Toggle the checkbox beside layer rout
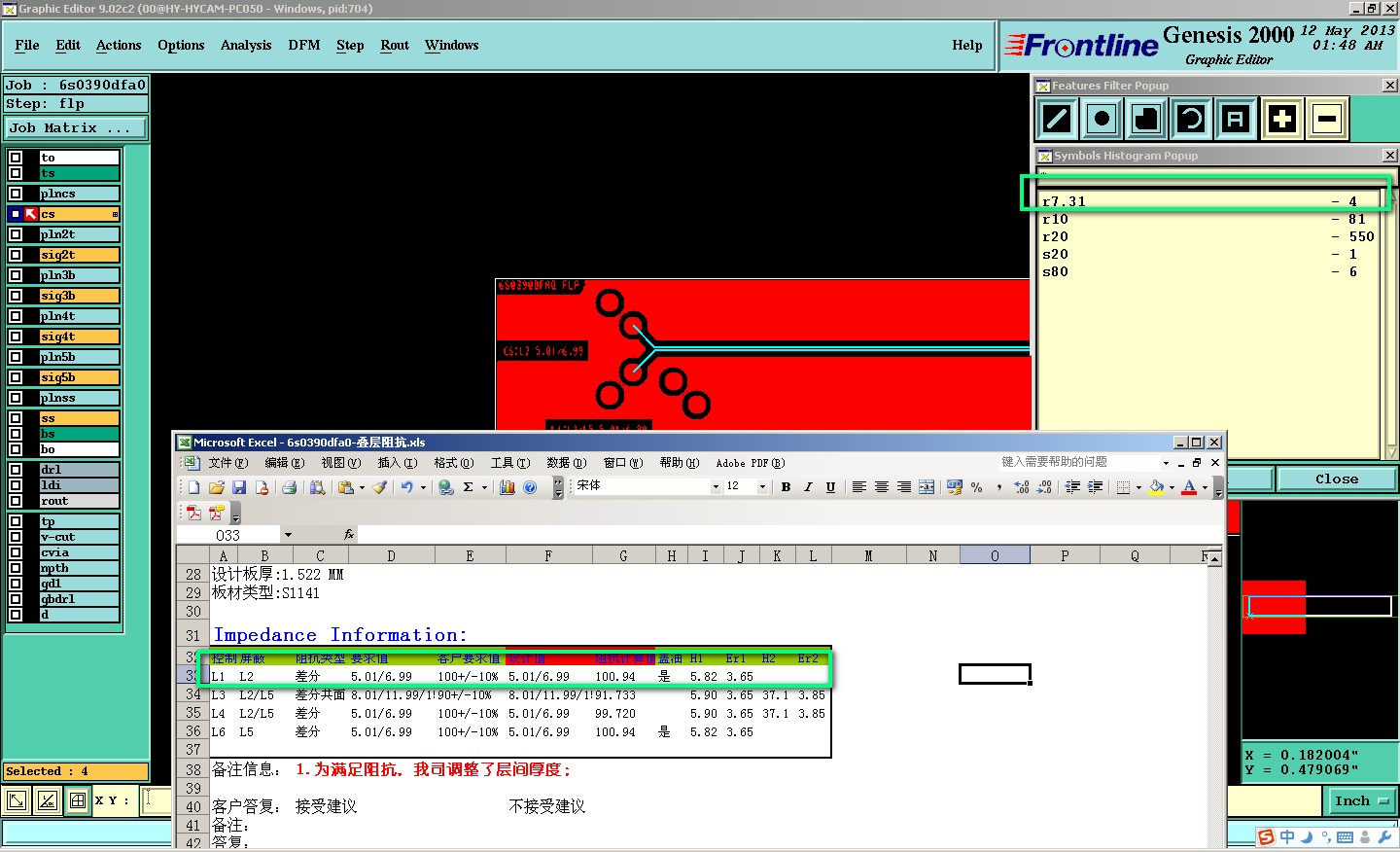 (16, 501)
